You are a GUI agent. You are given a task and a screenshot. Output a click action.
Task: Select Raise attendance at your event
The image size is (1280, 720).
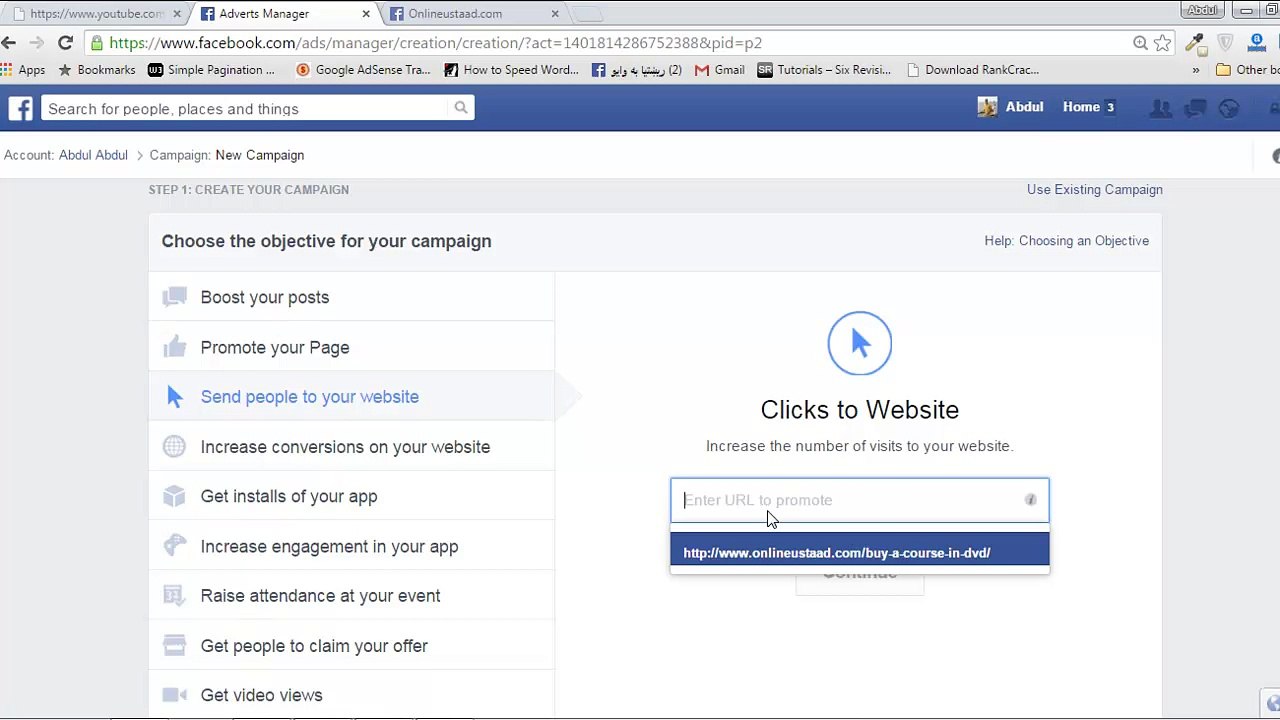click(x=351, y=596)
